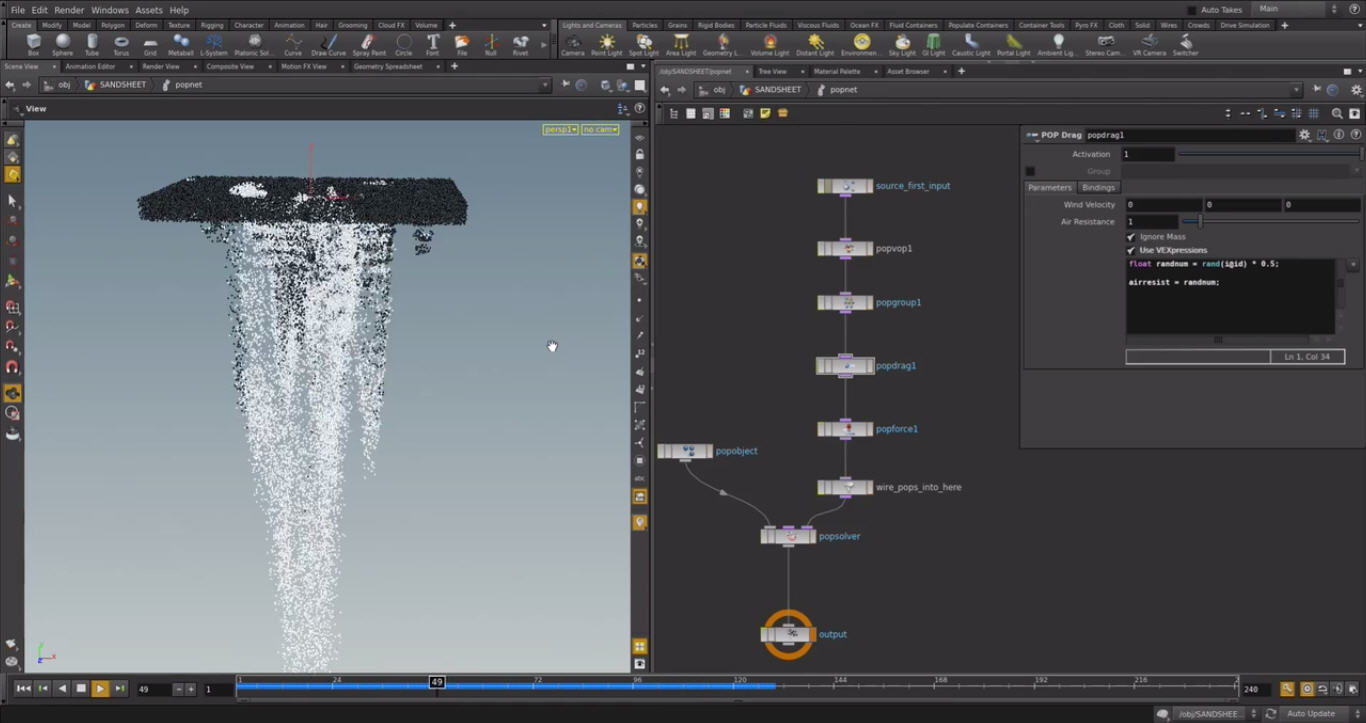1366x723 pixels.
Task: Select the popsolver node
Action: [788, 535]
